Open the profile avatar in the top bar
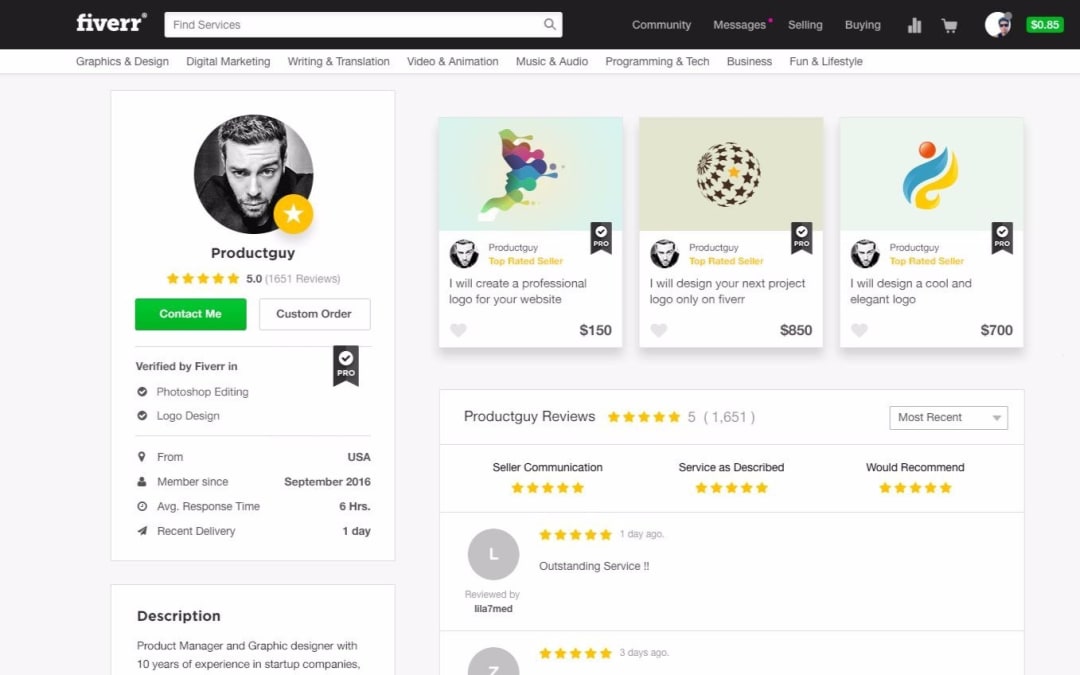 (x=997, y=24)
